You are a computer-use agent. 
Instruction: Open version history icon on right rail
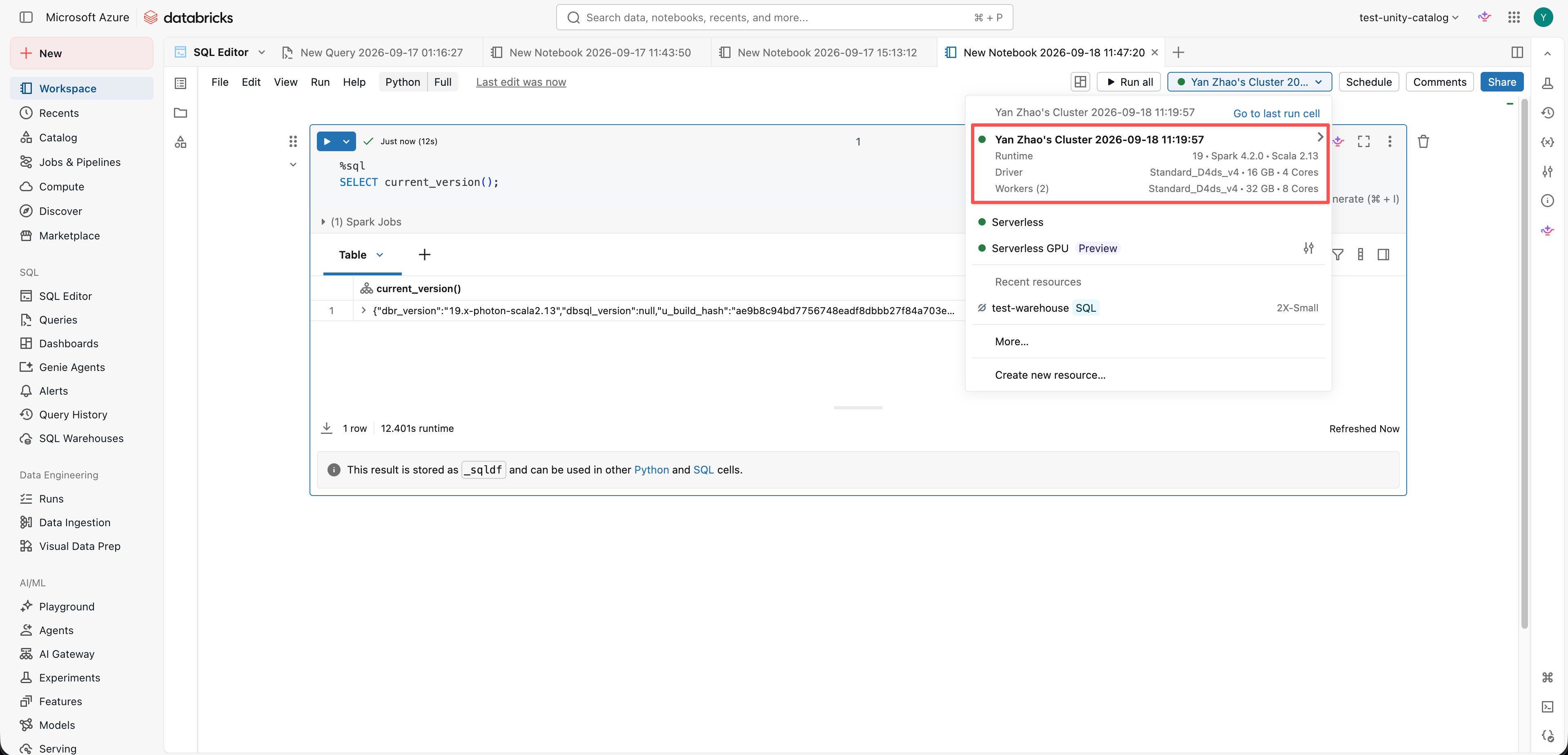[1548, 113]
